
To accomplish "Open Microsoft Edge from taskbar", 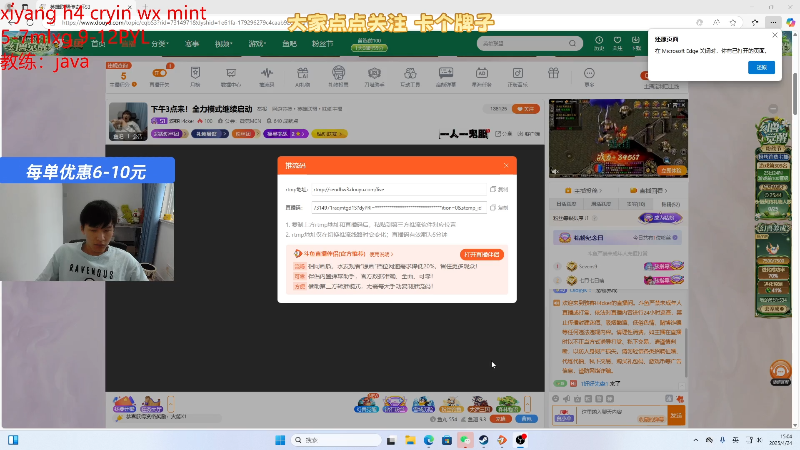I will 429,440.
